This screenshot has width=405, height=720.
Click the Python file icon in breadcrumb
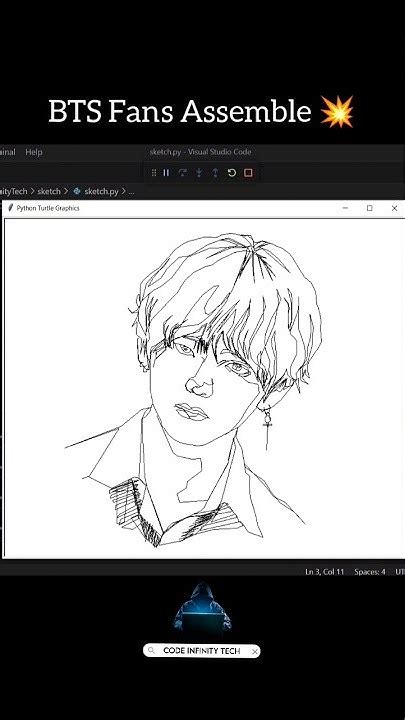tap(77, 191)
